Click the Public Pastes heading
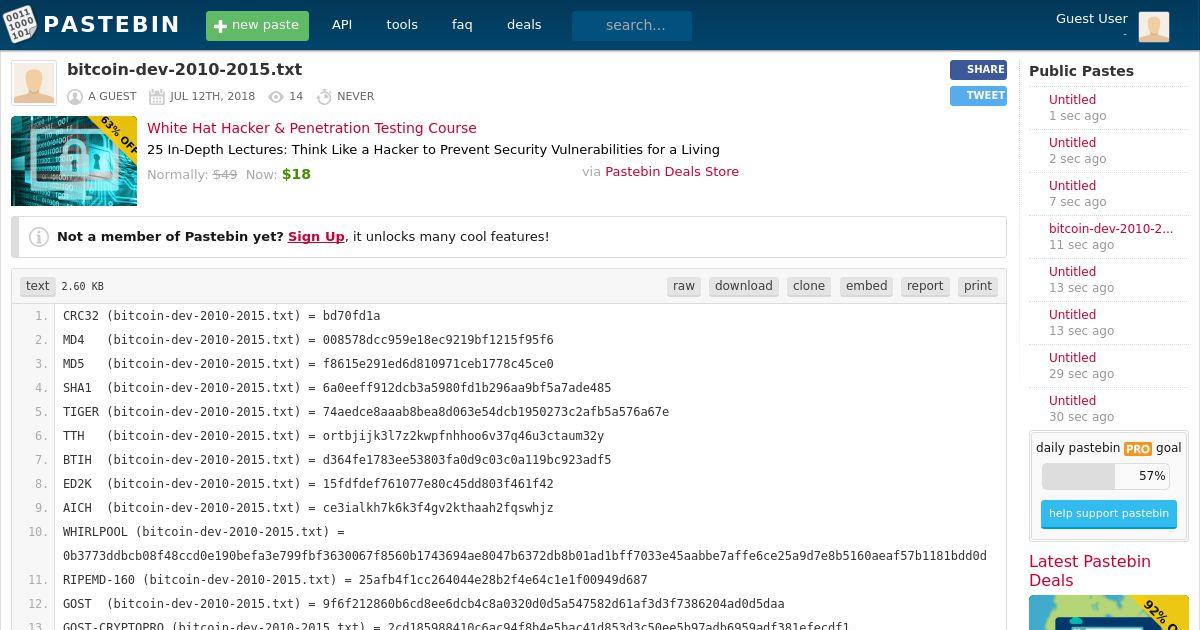 click(x=1081, y=71)
